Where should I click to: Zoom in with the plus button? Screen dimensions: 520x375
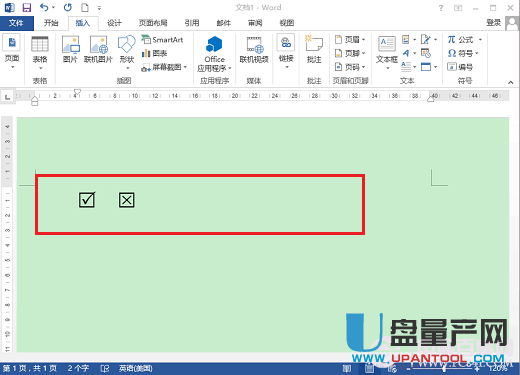coord(477,369)
